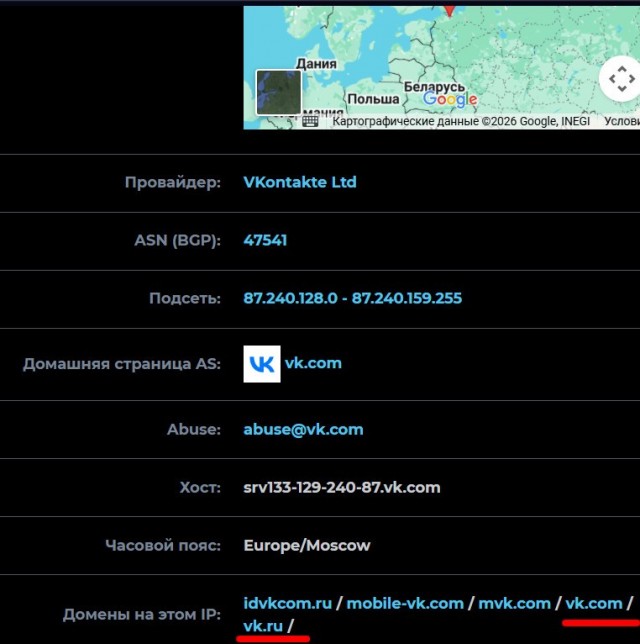Select time zone value Europe/Moscow
The image size is (640, 644).
tap(307, 545)
